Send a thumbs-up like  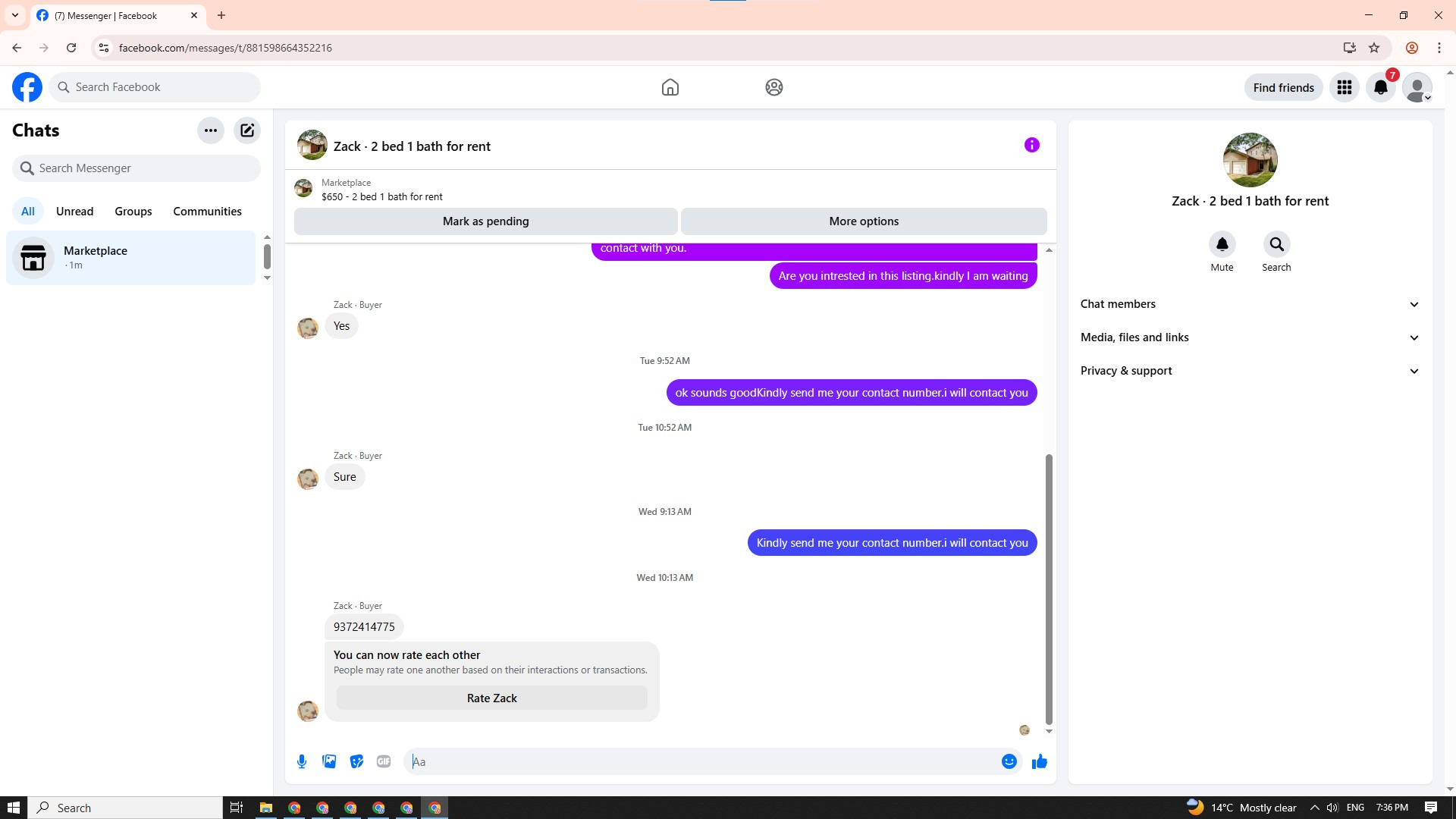click(1039, 761)
